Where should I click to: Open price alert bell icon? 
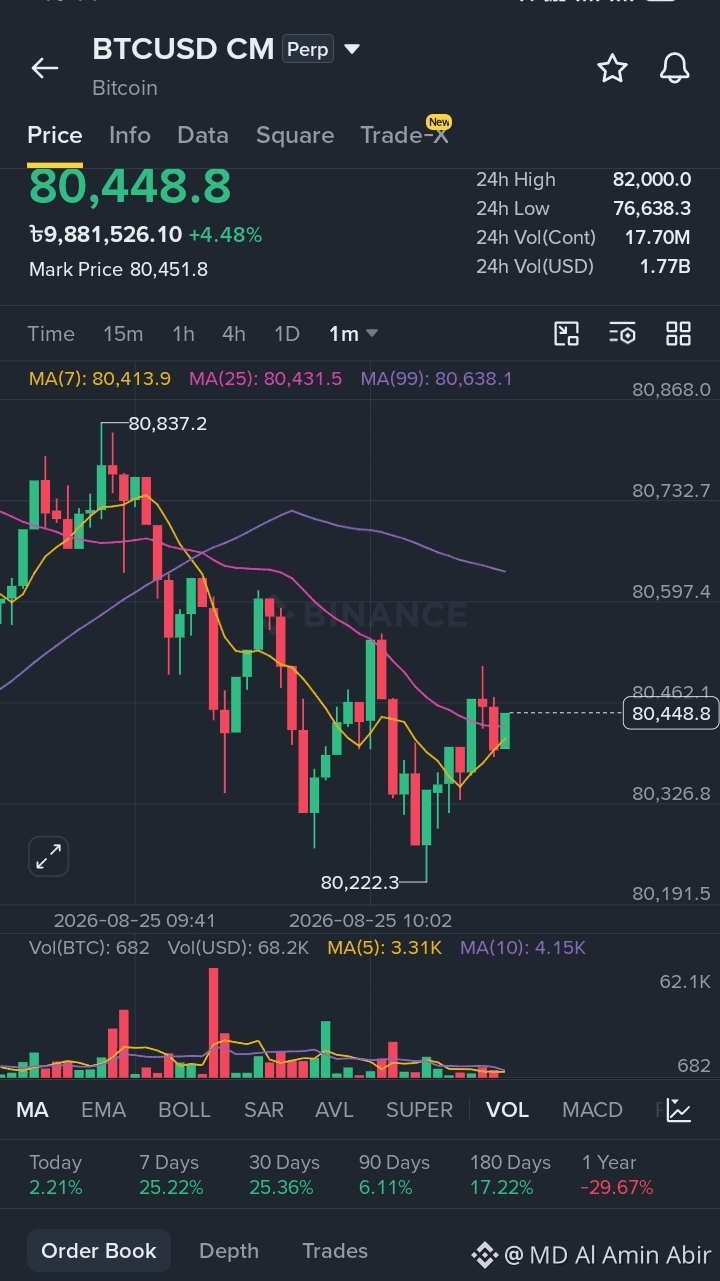point(675,68)
